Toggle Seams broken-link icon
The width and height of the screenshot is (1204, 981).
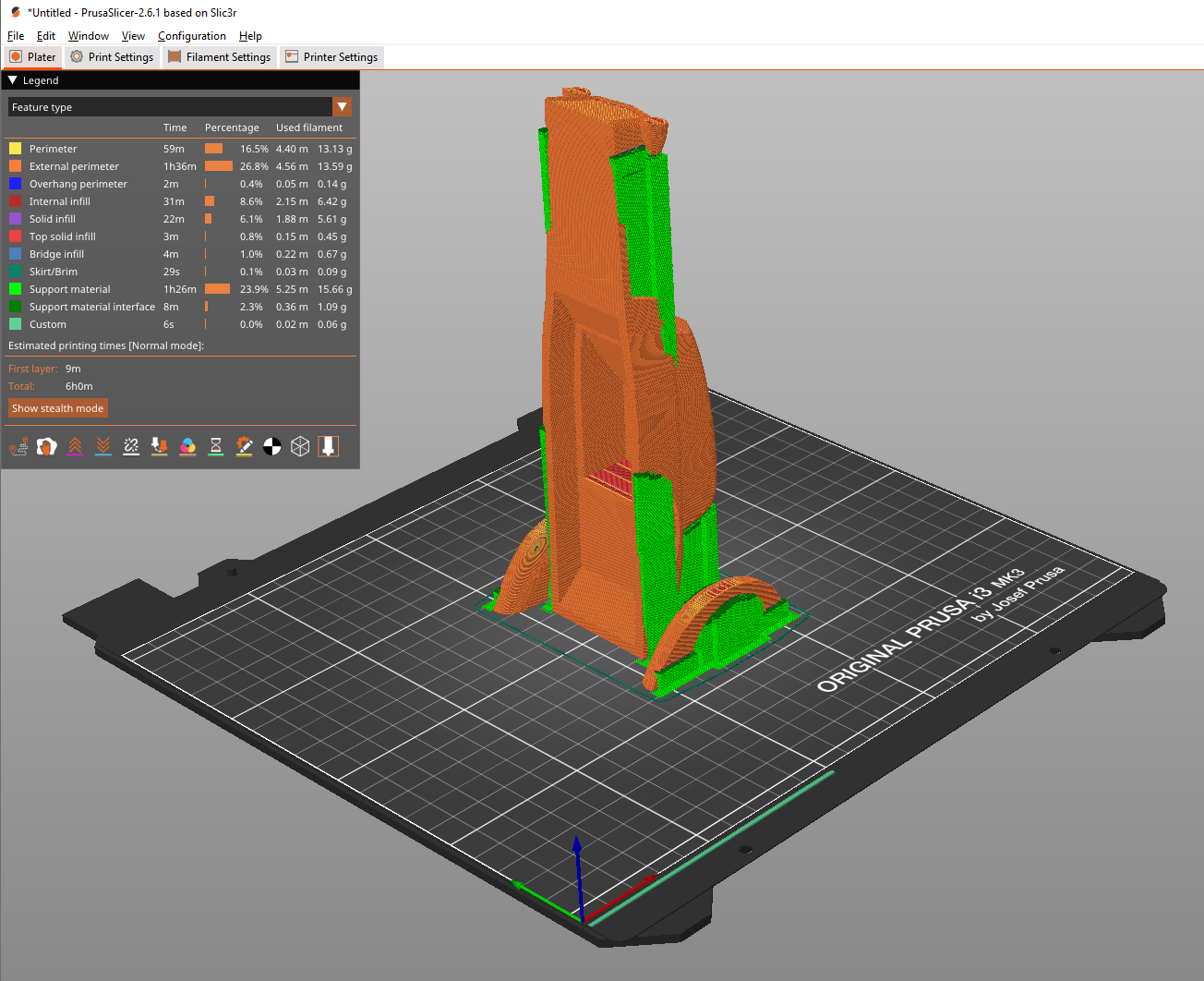pos(131,447)
